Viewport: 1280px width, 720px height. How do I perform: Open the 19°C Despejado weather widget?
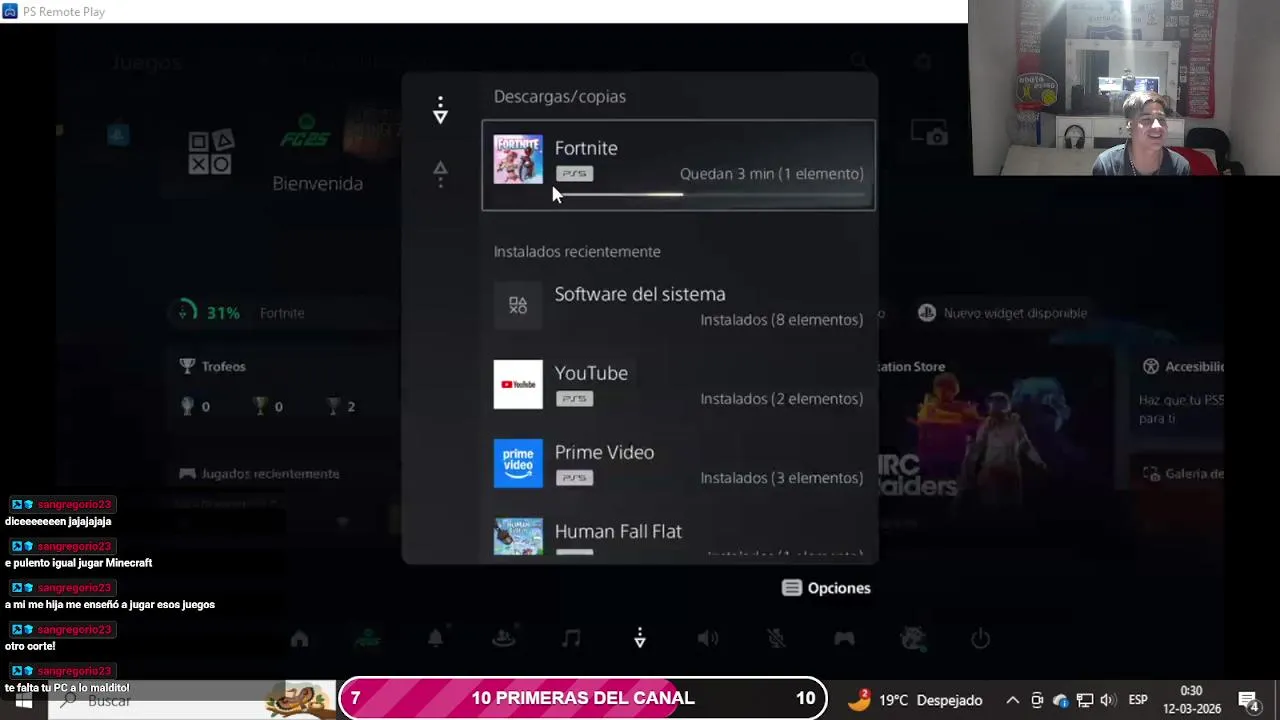915,700
